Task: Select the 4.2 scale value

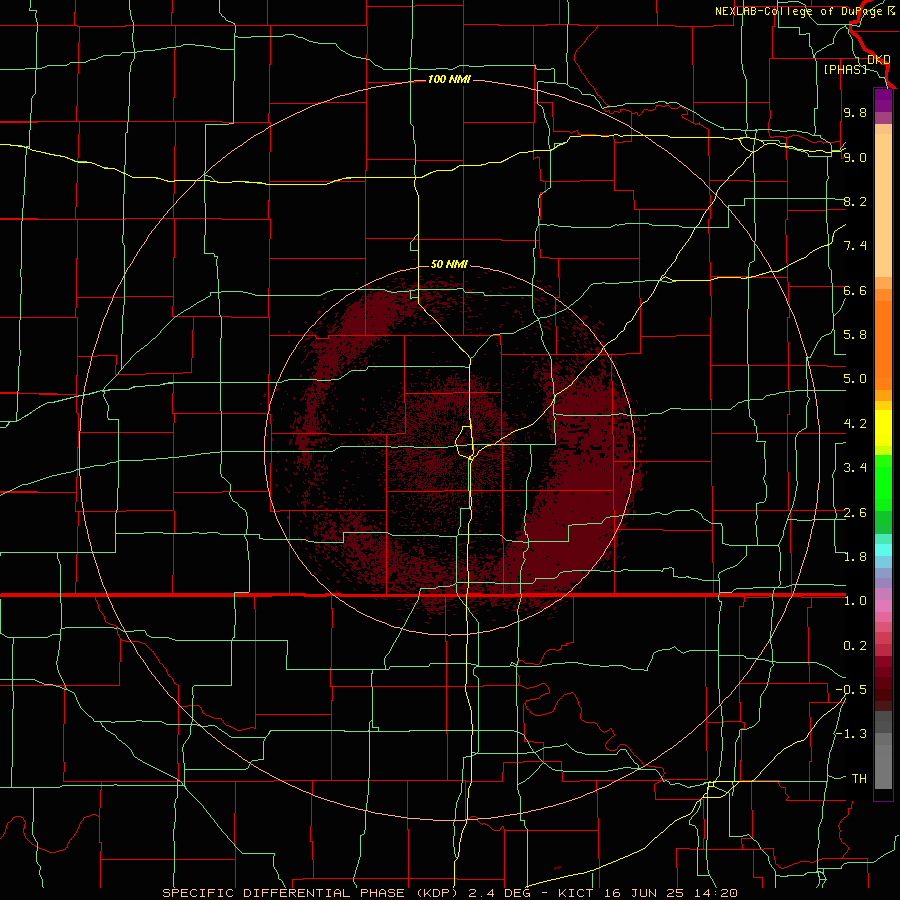Action: point(855,424)
